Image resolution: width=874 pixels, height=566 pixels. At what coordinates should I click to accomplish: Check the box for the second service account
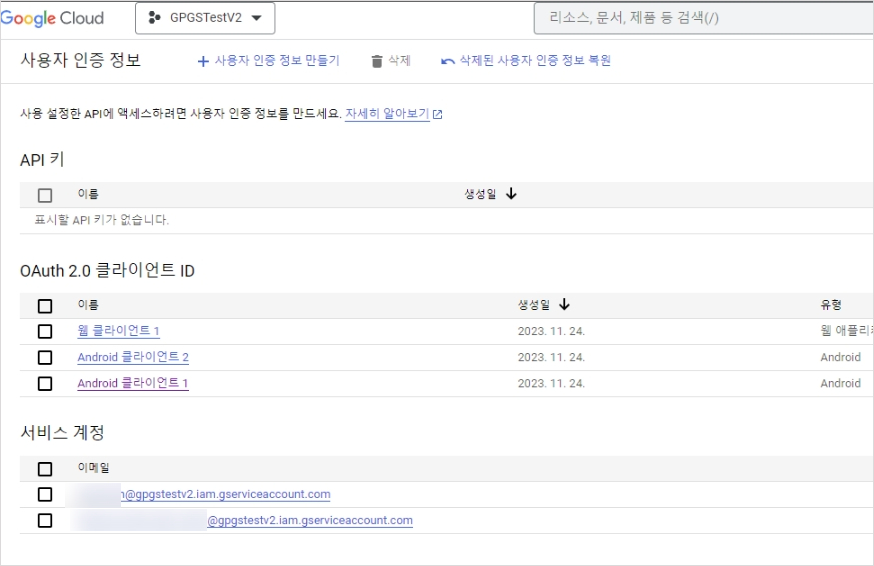[45, 520]
